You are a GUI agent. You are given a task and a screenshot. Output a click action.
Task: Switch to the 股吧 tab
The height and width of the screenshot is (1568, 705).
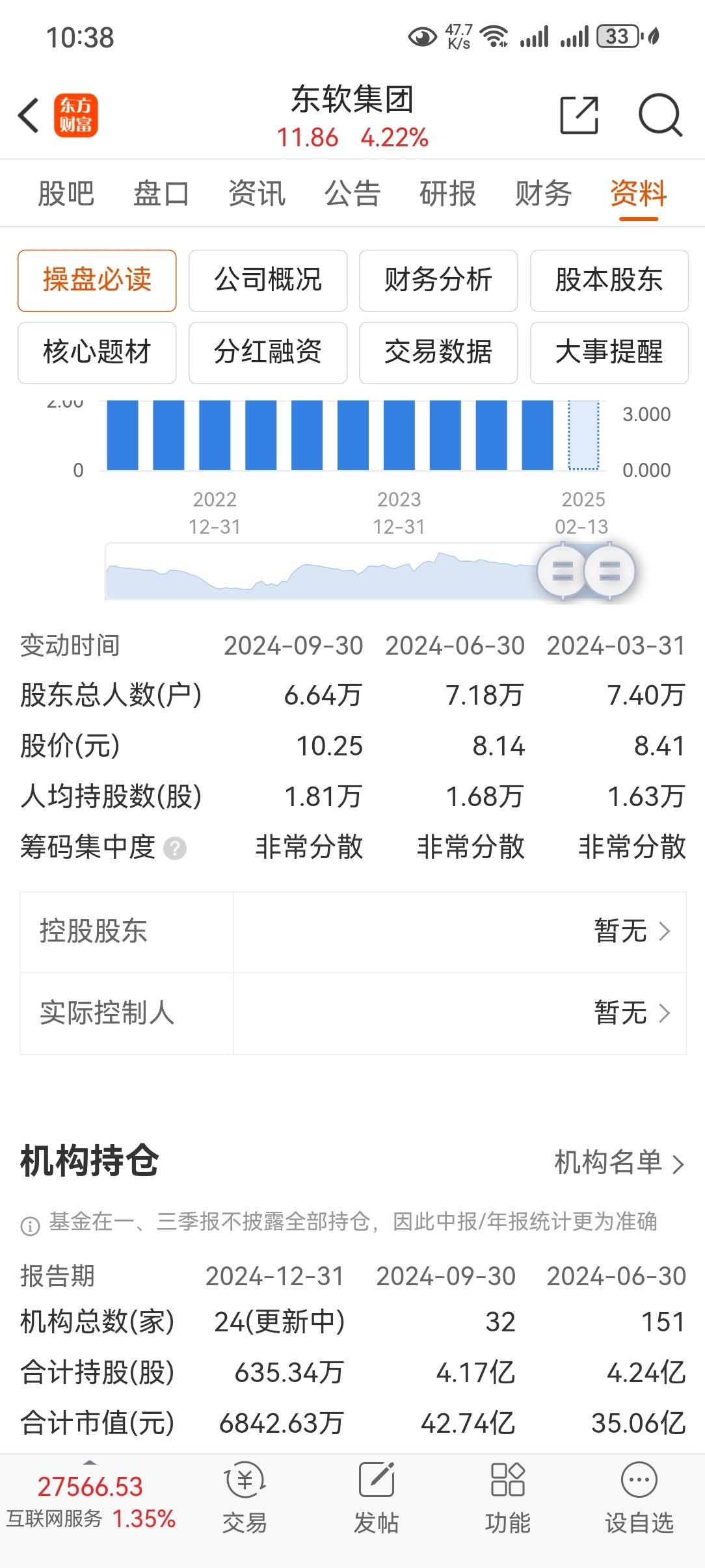click(x=66, y=194)
